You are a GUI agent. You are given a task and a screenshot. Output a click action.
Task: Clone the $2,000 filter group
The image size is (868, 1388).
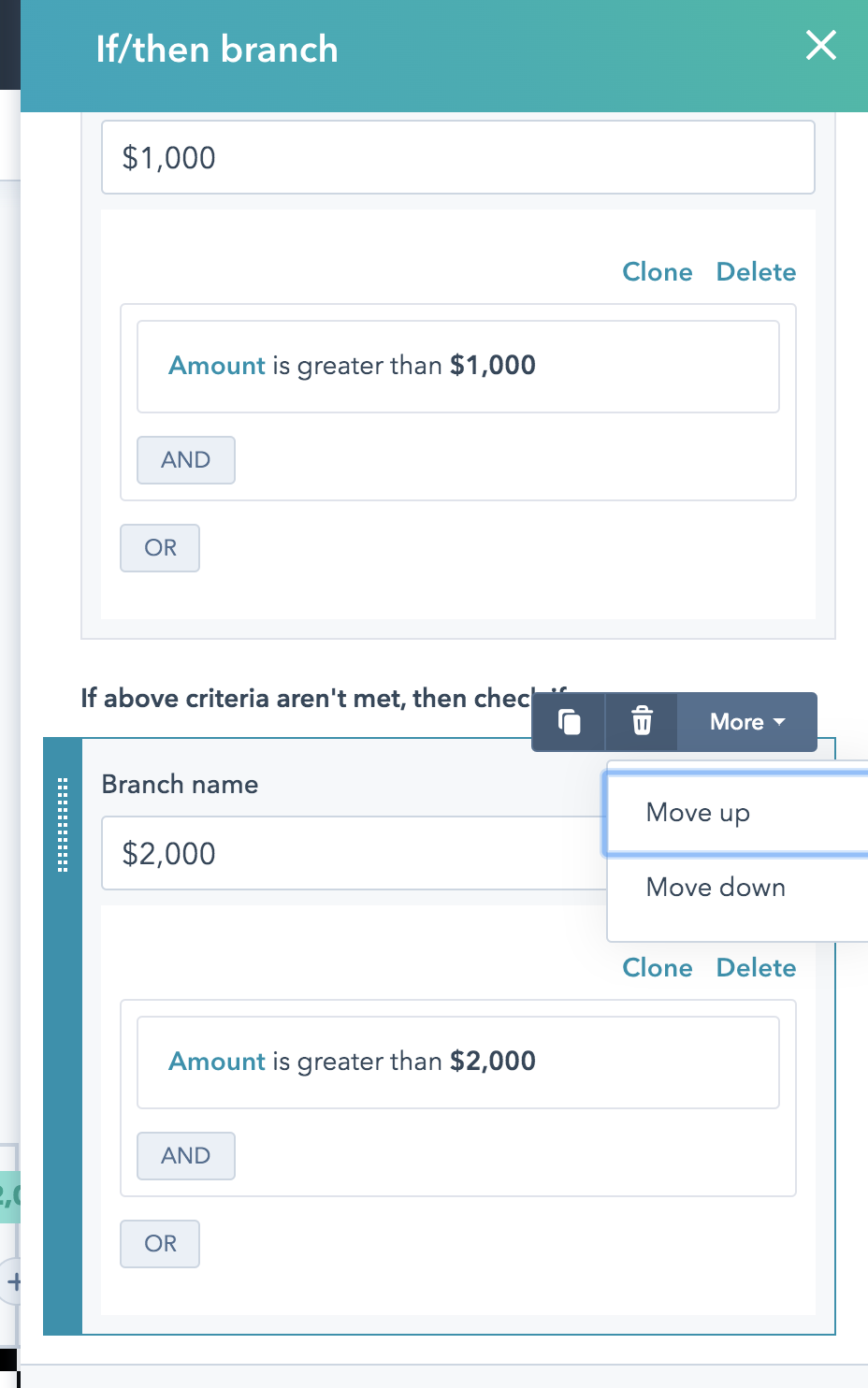pyautogui.click(x=658, y=968)
